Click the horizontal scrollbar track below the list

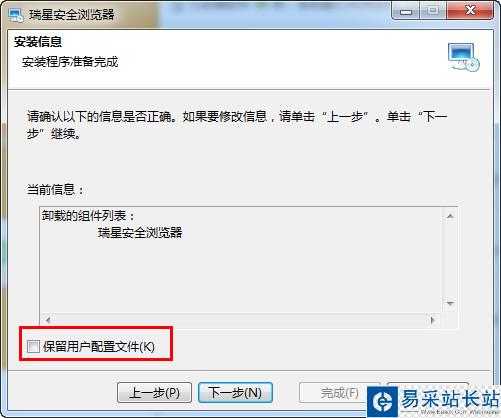(x=240, y=320)
